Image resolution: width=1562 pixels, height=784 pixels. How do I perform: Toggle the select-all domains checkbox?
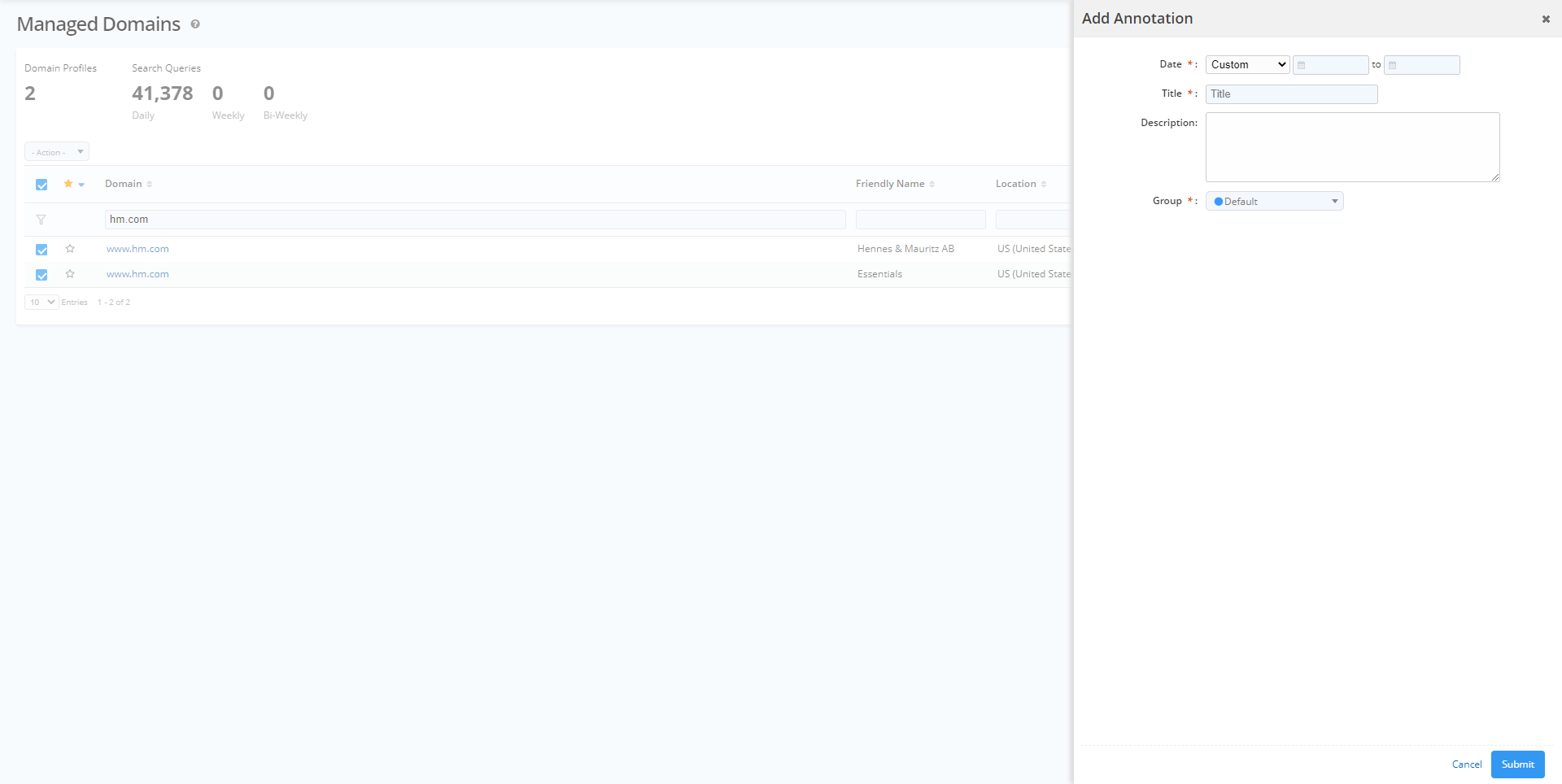(41, 185)
